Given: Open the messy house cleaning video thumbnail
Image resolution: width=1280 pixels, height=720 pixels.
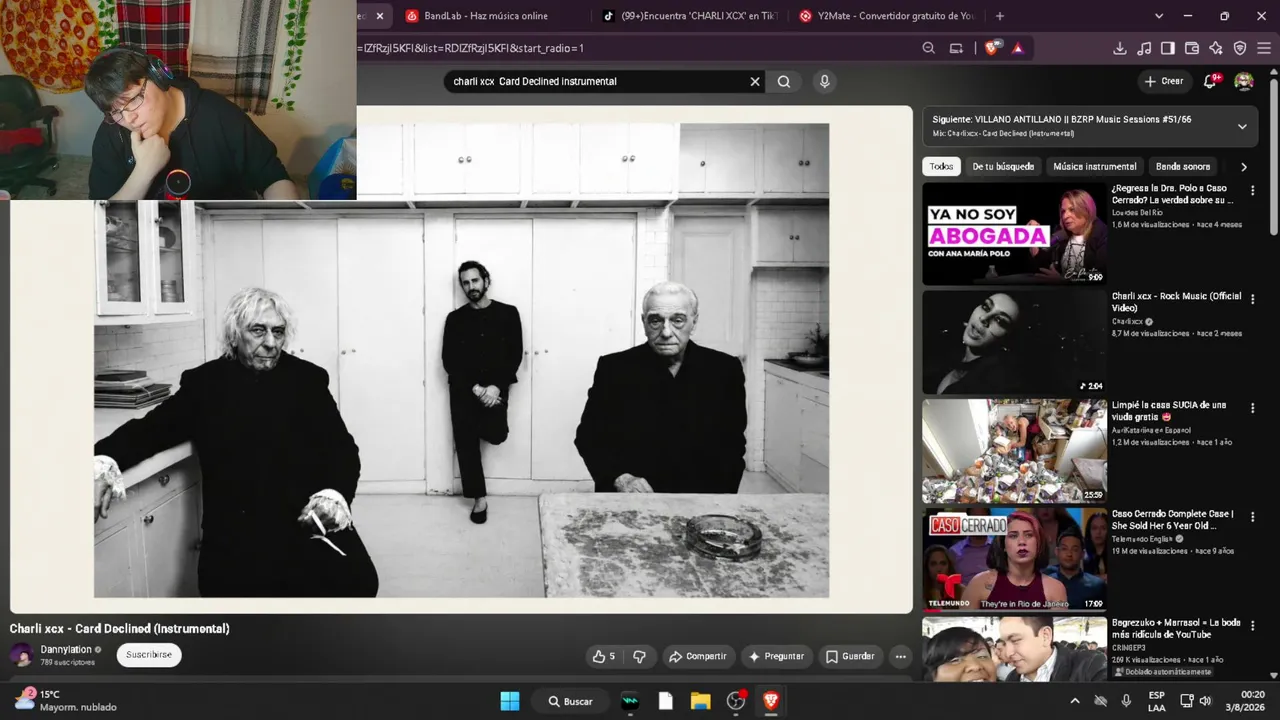Looking at the screenshot, I should tap(1015, 451).
